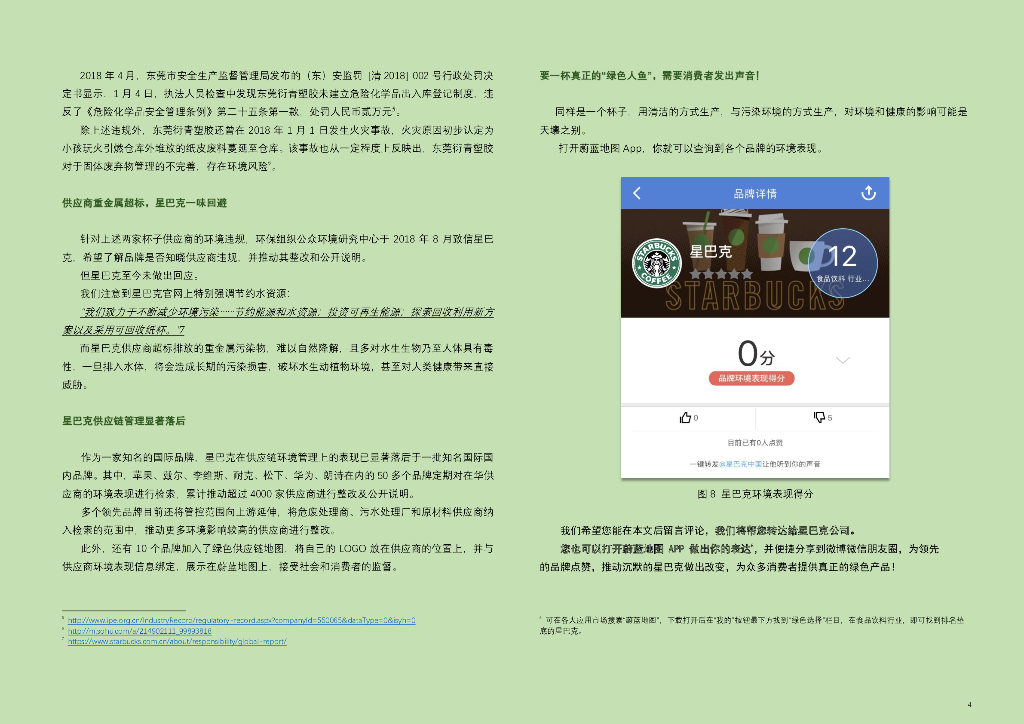Open the m.sohu.com footnote link
1024x724 pixels.
[x=140, y=631]
